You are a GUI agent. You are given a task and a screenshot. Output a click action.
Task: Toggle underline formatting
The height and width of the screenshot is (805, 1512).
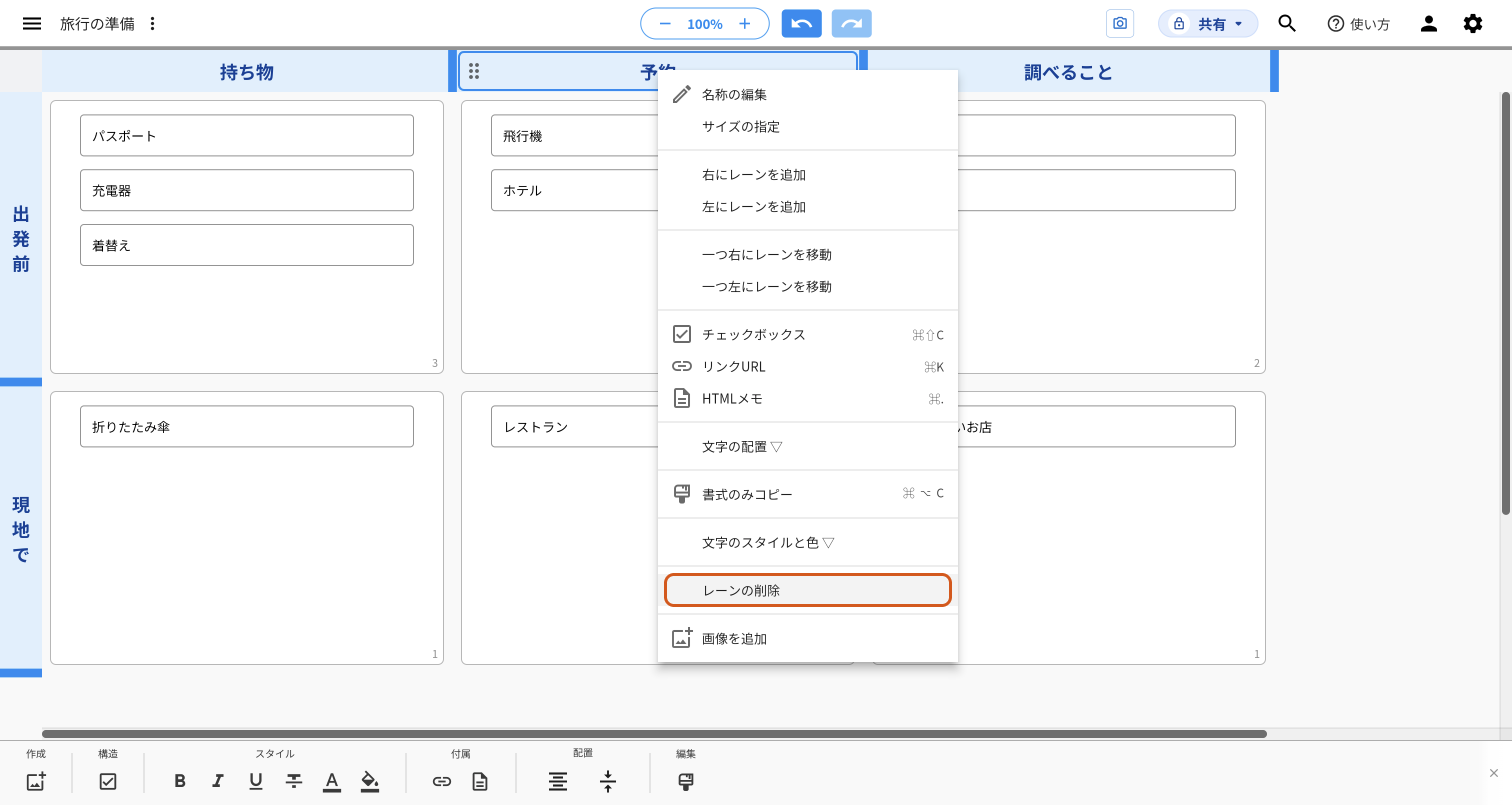256,781
